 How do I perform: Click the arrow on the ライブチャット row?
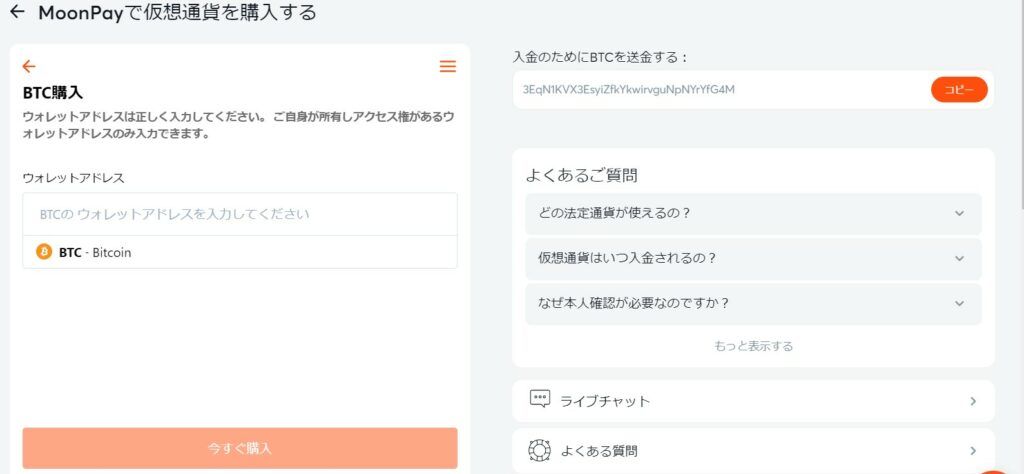[973, 401]
